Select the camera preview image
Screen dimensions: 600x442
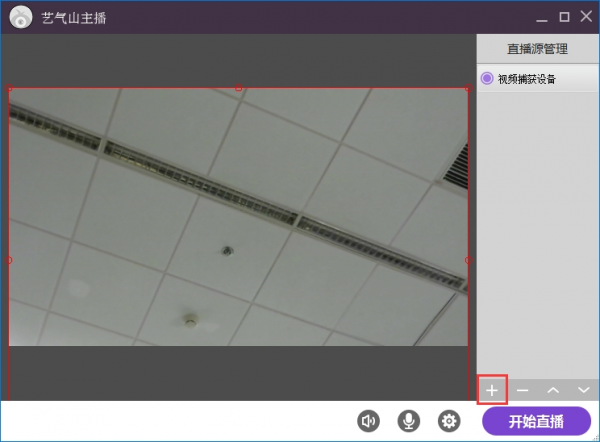click(238, 217)
